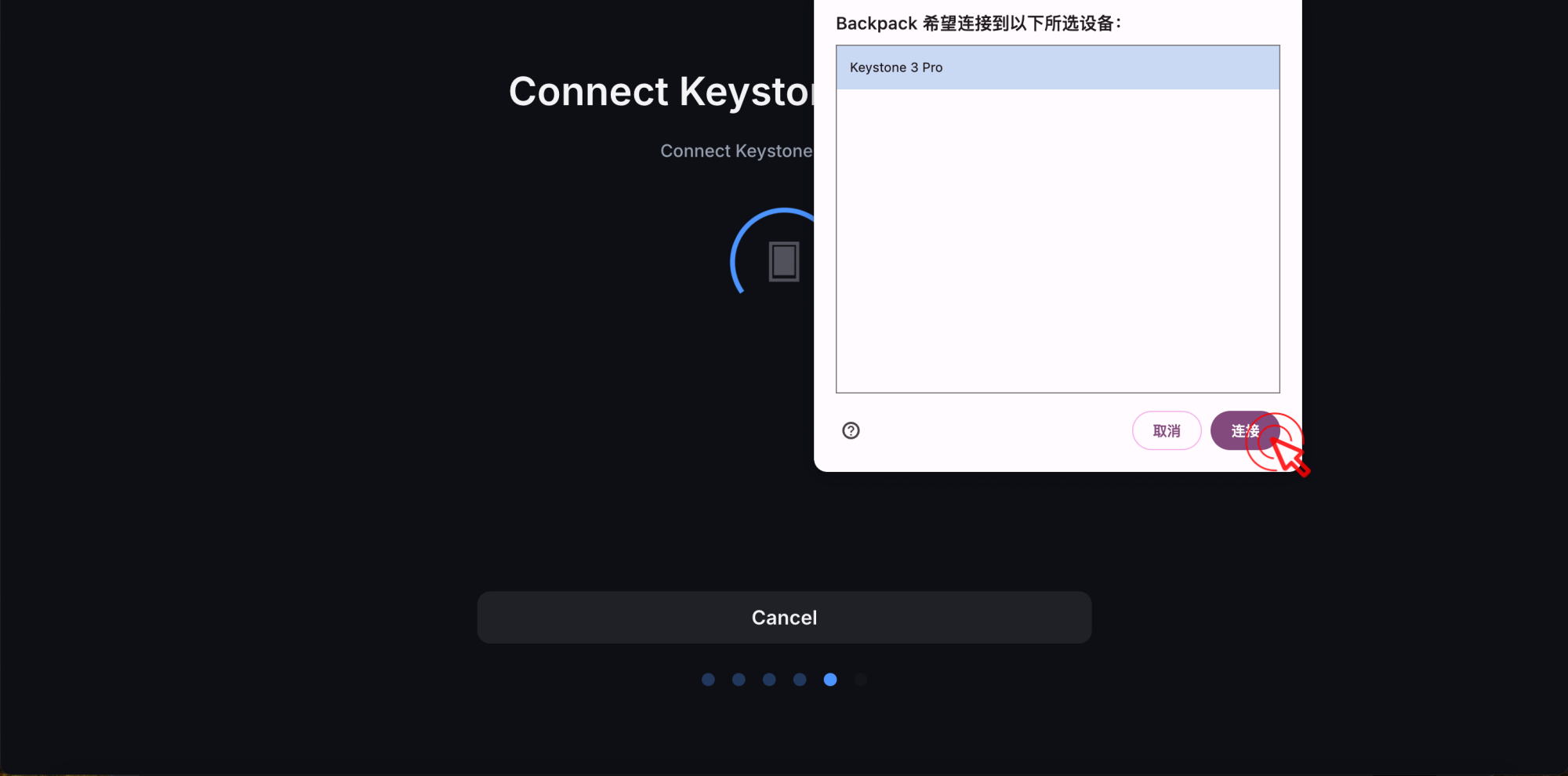The height and width of the screenshot is (776, 1568).
Task: Select the fourth step pagination dot
Action: (x=800, y=680)
